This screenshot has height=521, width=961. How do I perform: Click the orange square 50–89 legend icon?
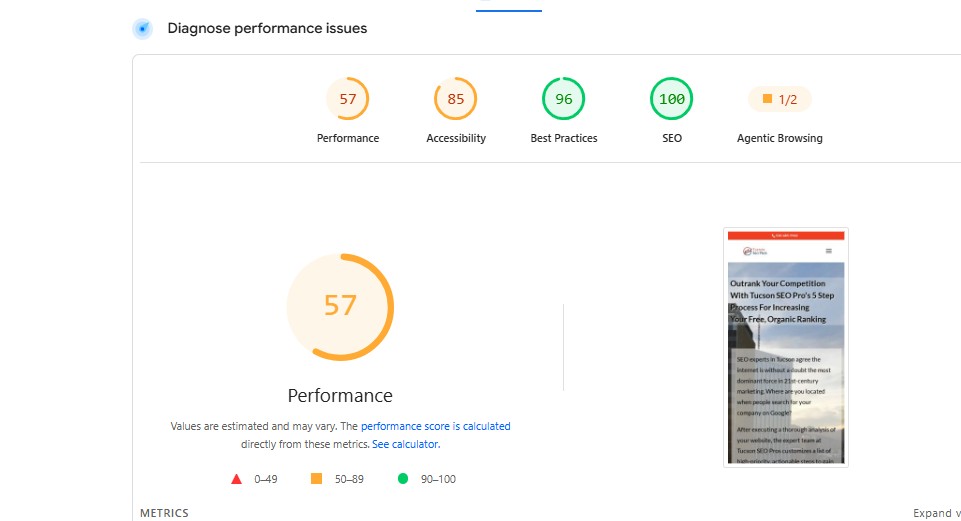tap(316, 479)
